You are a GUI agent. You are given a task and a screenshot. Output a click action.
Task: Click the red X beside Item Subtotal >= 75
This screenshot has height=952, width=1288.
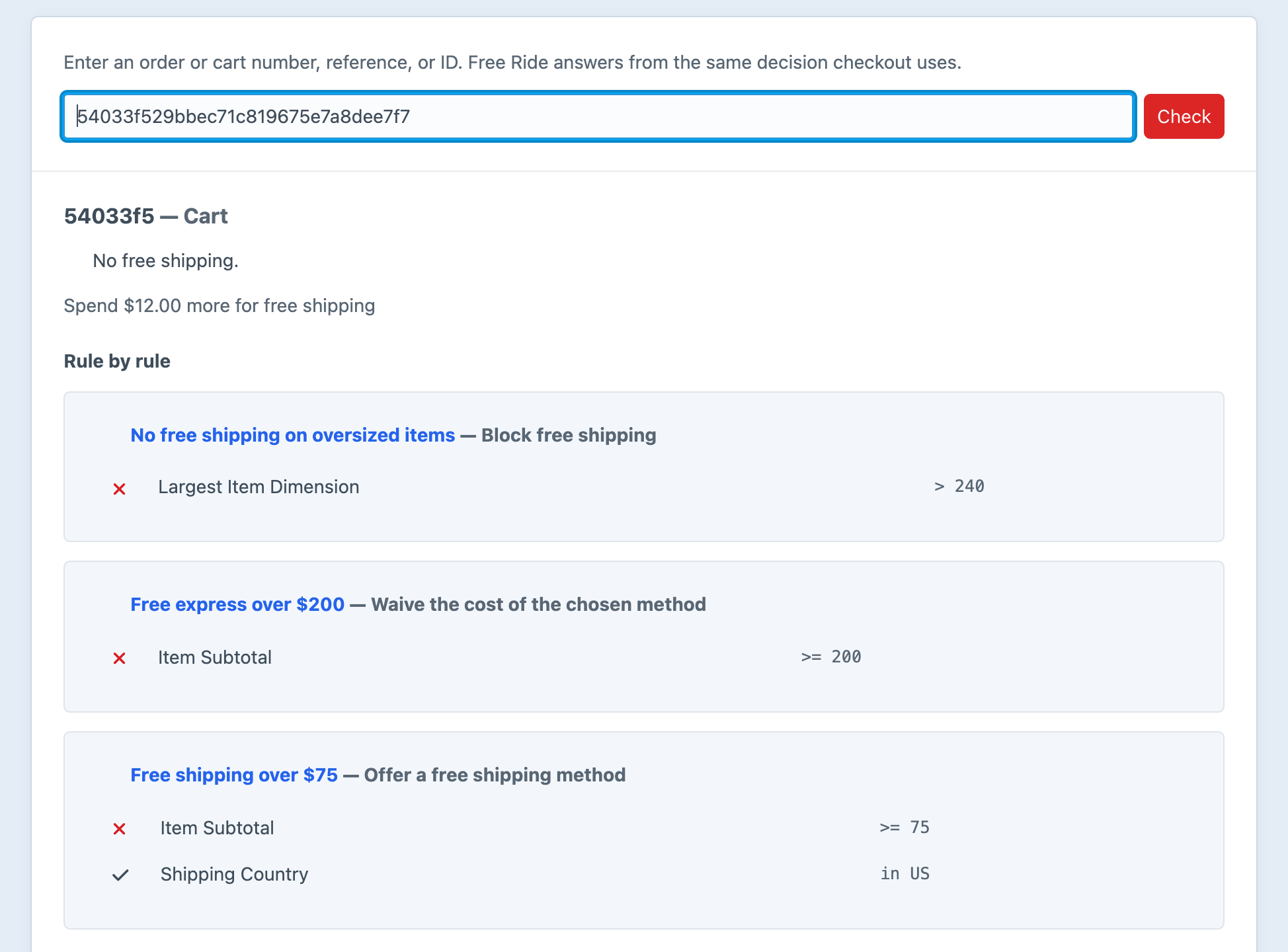pos(119,828)
